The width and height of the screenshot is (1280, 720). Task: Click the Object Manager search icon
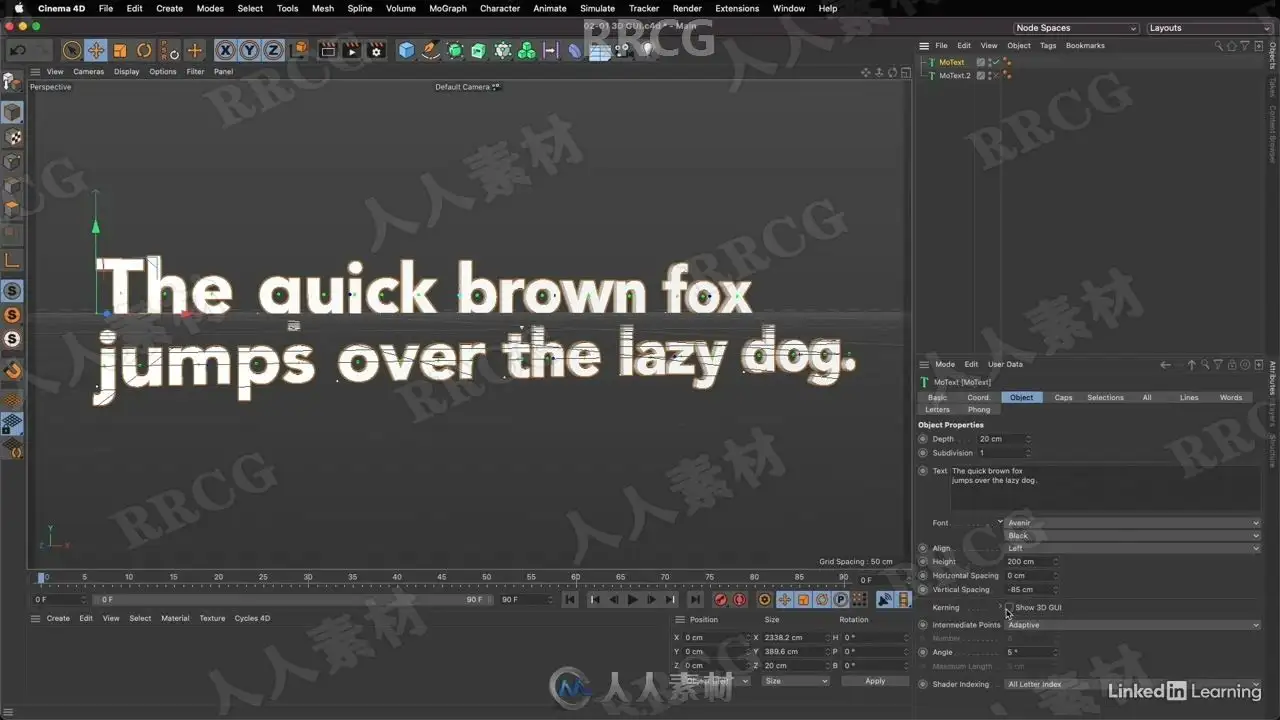coord(1219,46)
